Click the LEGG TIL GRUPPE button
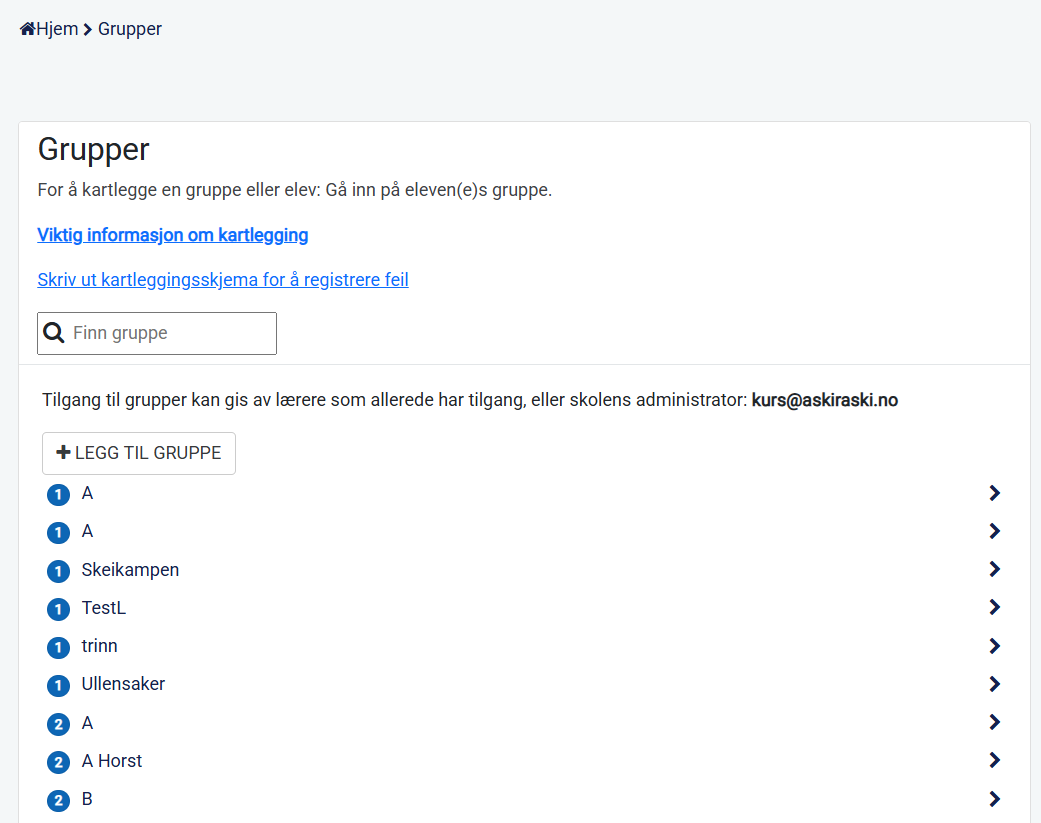This screenshot has width=1041, height=823. pyautogui.click(x=139, y=453)
